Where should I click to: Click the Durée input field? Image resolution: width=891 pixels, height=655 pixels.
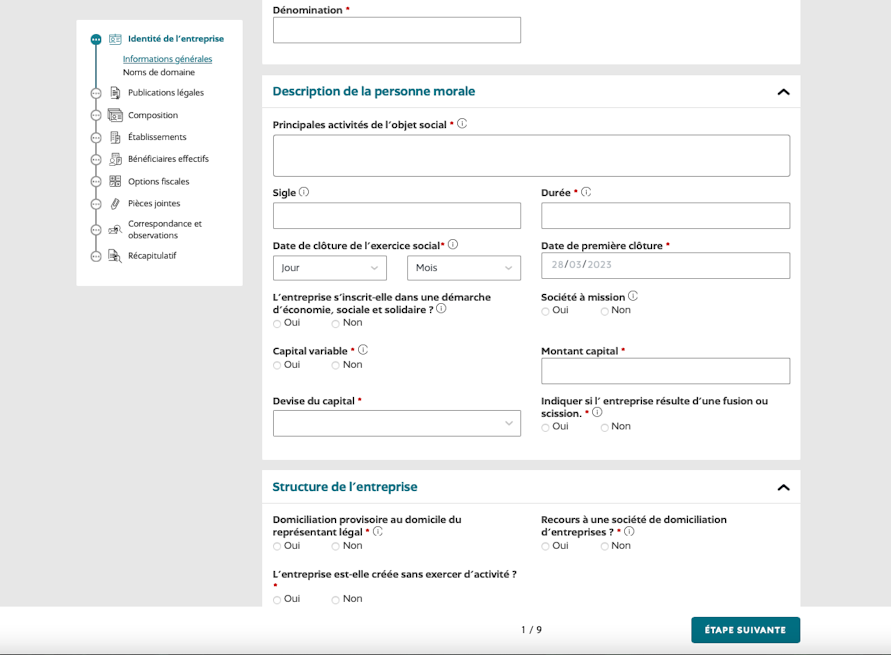point(665,216)
